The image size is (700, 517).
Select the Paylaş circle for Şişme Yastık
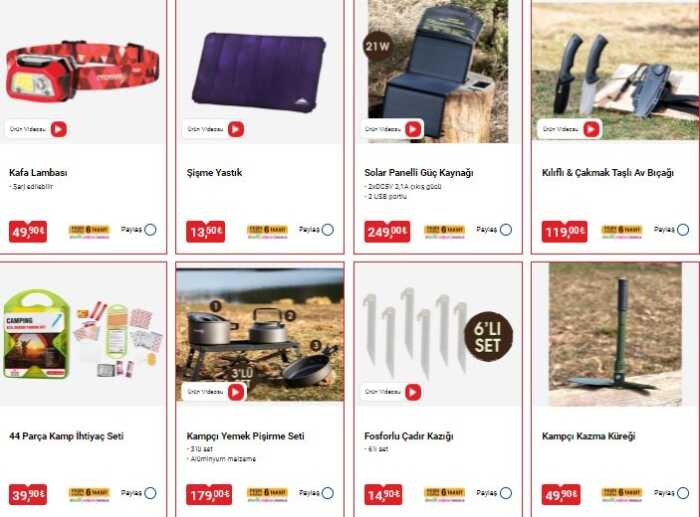pyautogui.click(x=328, y=230)
